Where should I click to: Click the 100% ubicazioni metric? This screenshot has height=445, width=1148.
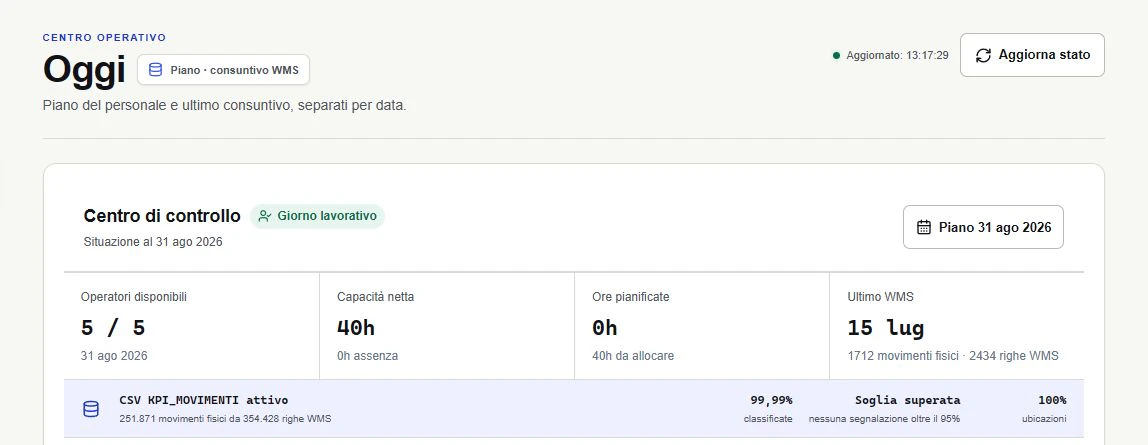1045,409
